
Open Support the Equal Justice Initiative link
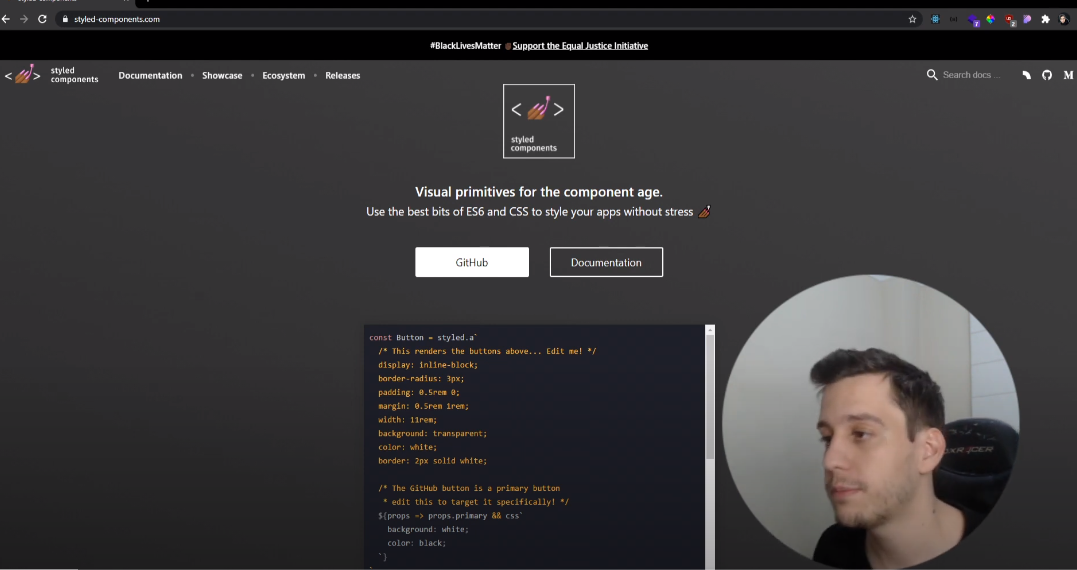580,46
